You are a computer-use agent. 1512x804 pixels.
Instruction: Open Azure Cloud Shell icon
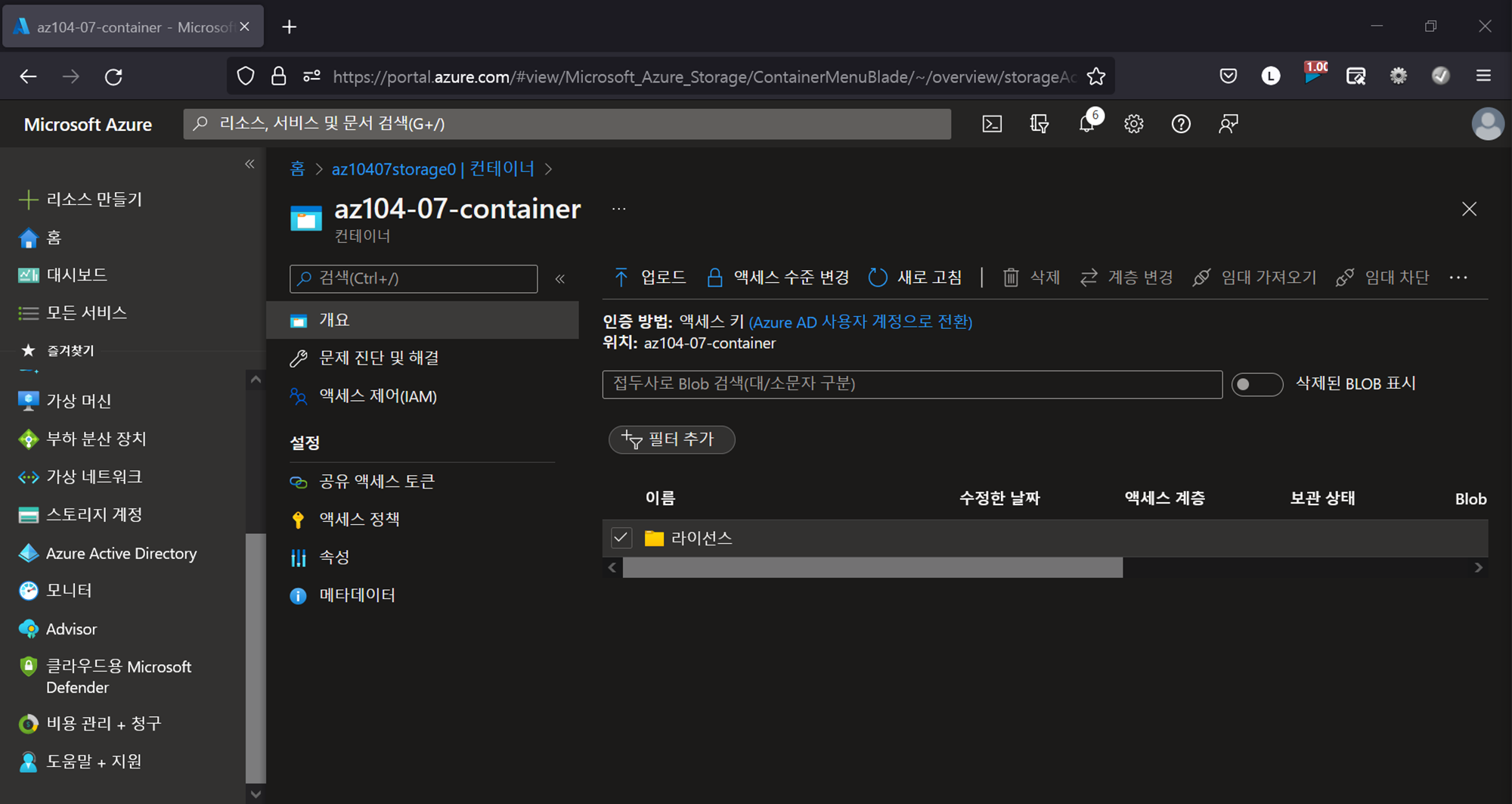[992, 124]
